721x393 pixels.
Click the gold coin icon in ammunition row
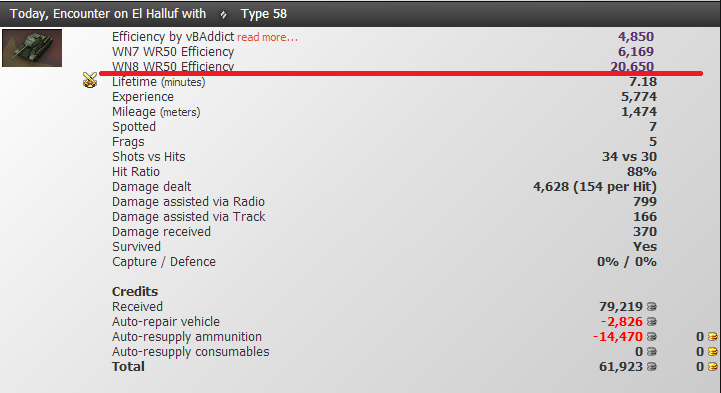[x=712, y=337]
